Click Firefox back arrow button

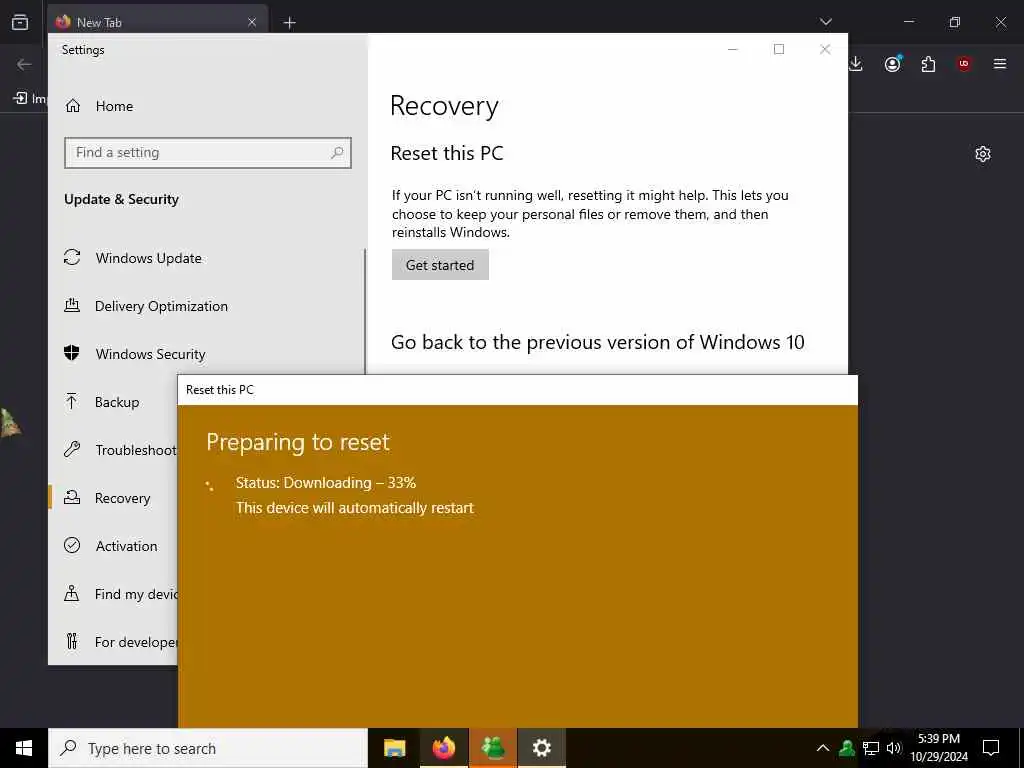click(24, 64)
